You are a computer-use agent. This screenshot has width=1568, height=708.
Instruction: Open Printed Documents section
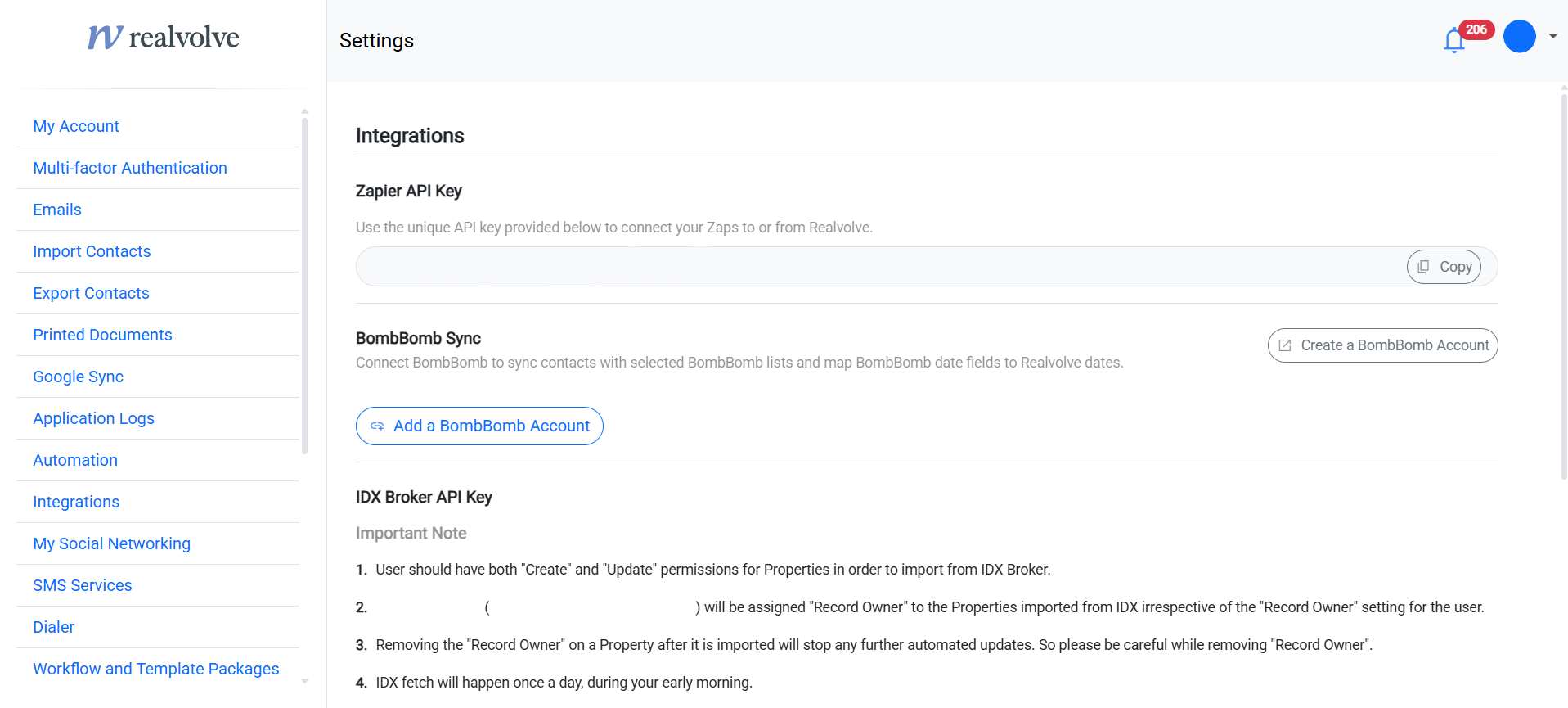point(102,335)
